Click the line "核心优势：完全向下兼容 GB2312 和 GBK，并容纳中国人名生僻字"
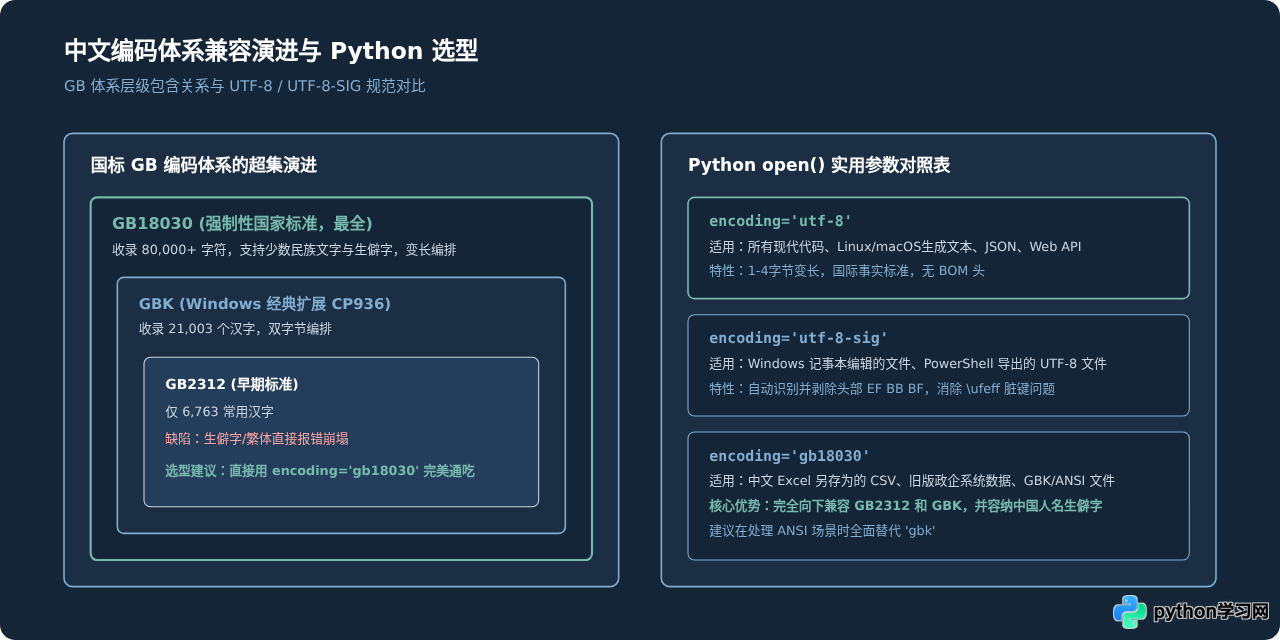The height and width of the screenshot is (640, 1280). (906, 505)
